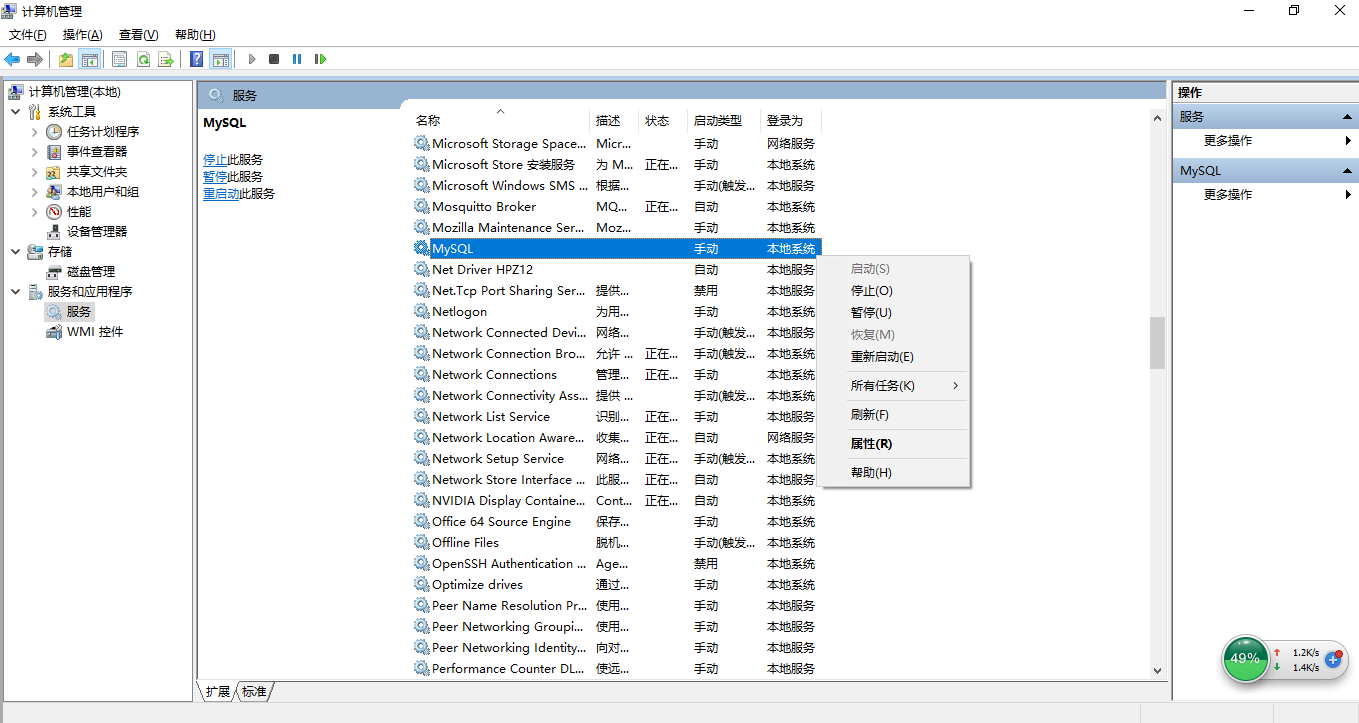Sort by the 描述 column header
The width and height of the screenshot is (1359, 723).
(614, 120)
